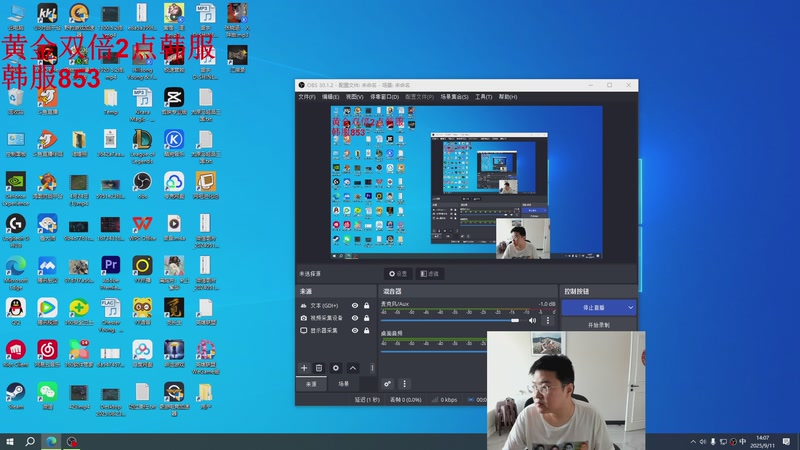The height and width of the screenshot is (450, 800).
Task: Select the 视频采集设备 source row
Action: 336,318
